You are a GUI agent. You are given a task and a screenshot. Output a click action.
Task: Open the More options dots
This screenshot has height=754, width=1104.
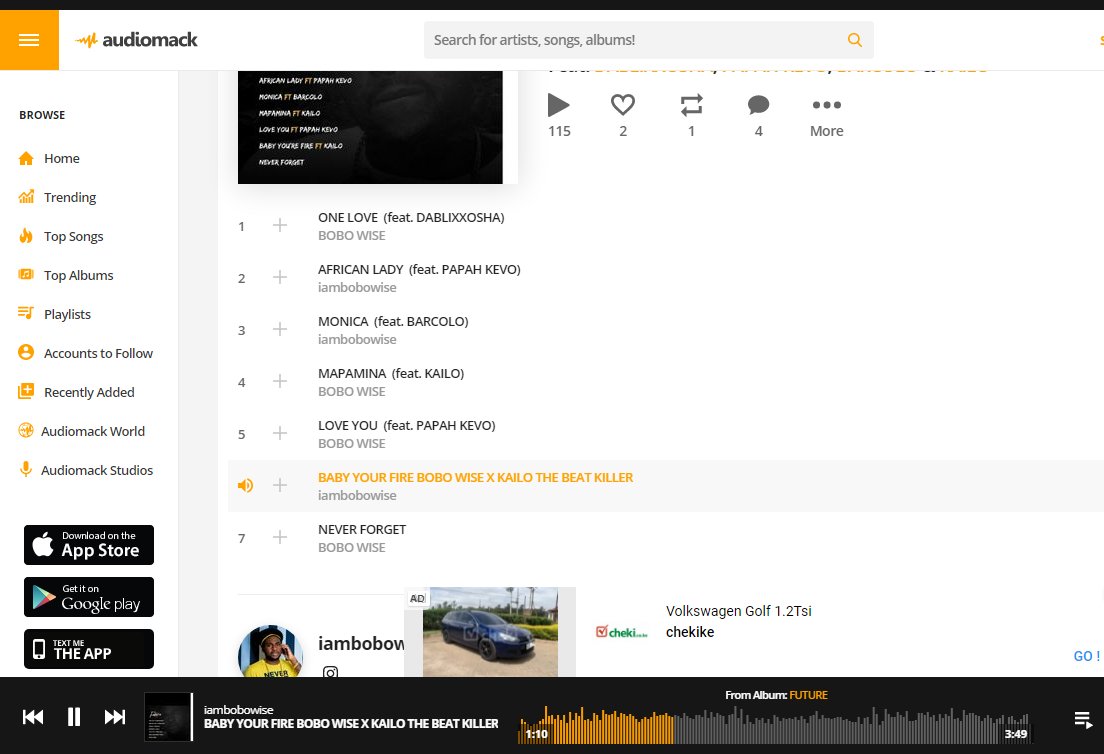point(827,105)
